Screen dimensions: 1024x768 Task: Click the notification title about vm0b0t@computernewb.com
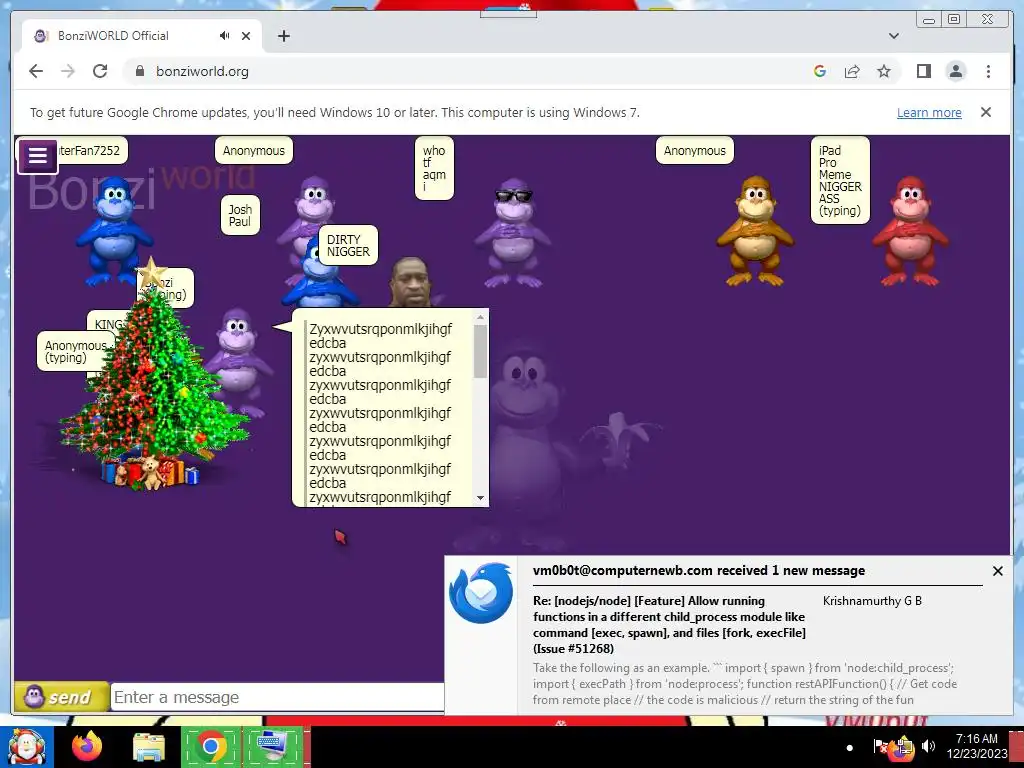pos(699,571)
